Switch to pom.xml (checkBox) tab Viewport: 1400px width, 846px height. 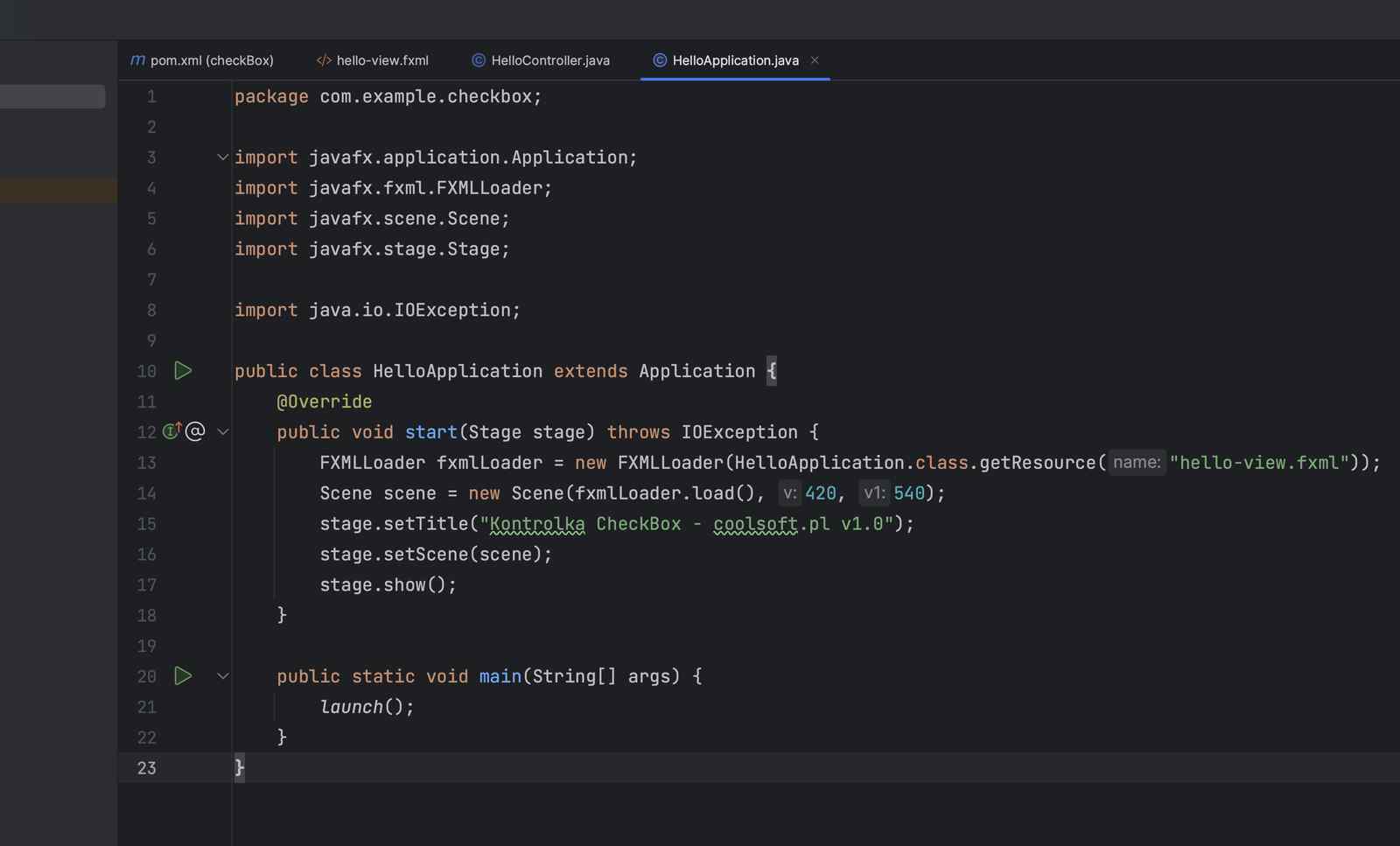(202, 60)
